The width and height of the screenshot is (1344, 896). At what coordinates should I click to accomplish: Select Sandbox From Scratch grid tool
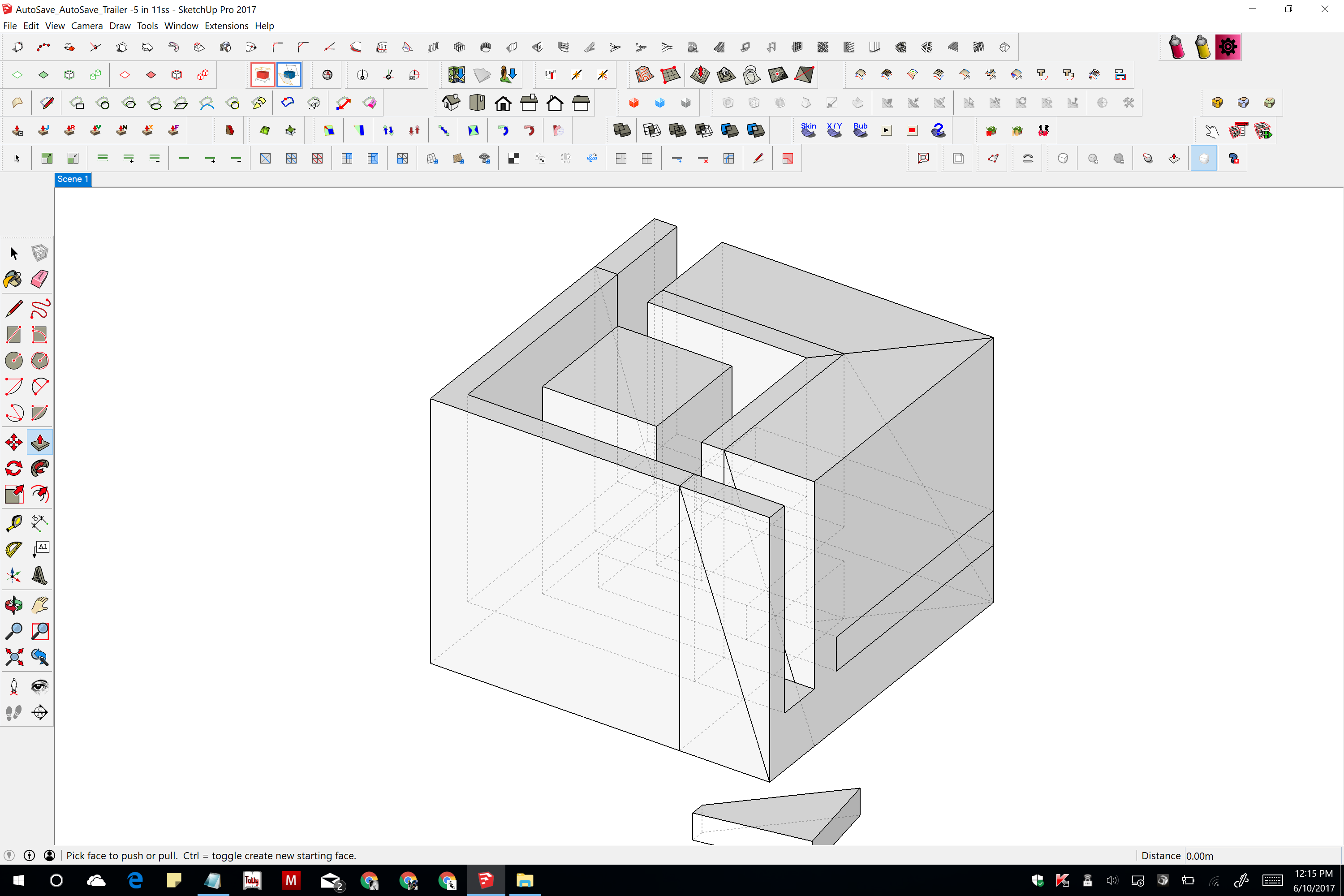(x=670, y=74)
